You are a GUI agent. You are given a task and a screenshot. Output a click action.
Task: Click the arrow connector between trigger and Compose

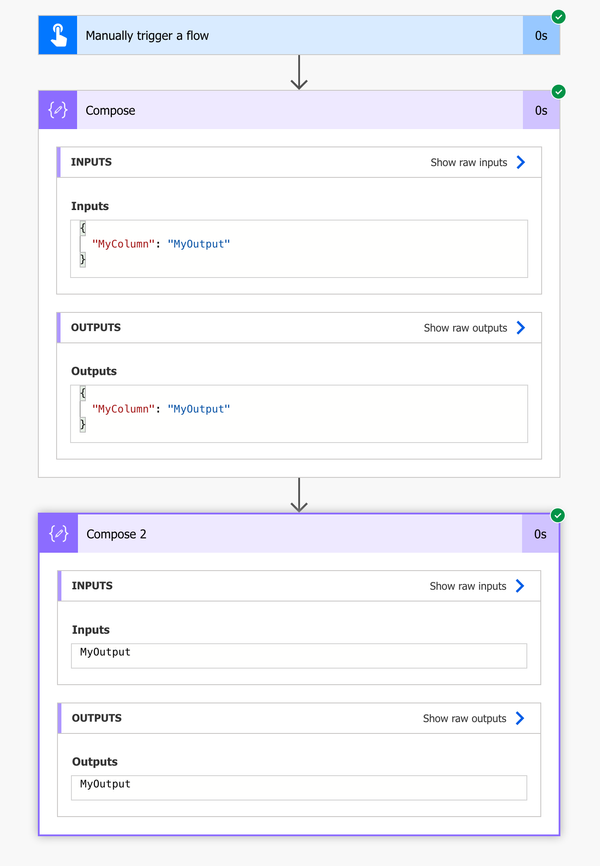(299, 72)
